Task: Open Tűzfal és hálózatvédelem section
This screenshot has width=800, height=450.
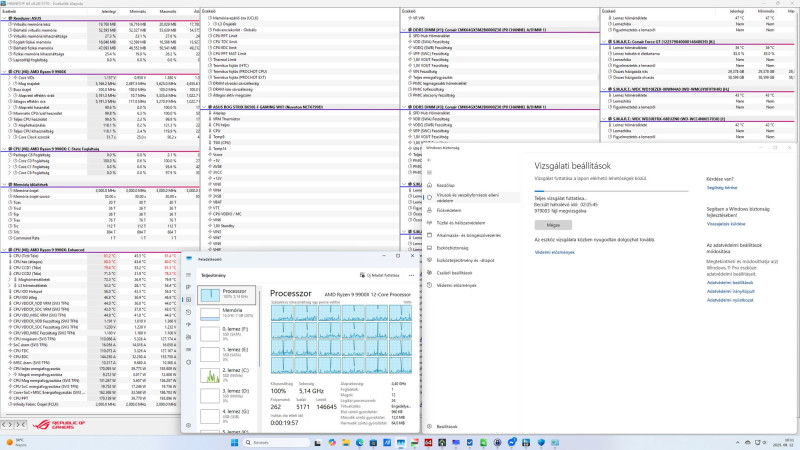Action: [x=461, y=223]
